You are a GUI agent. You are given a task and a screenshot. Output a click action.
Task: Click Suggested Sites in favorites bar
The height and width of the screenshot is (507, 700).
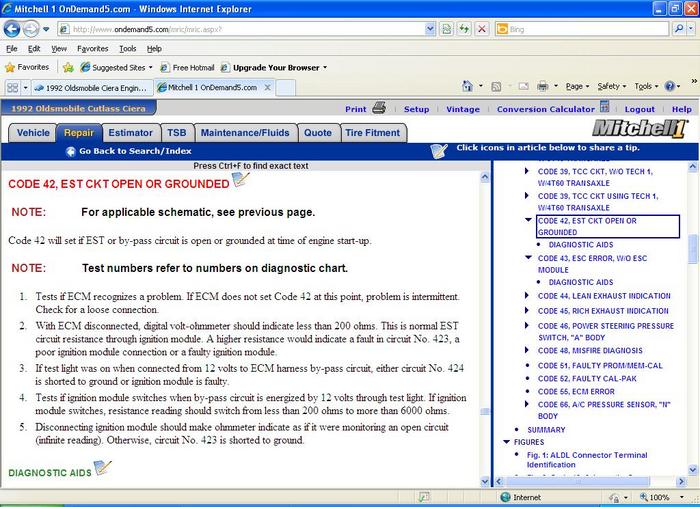(117, 67)
